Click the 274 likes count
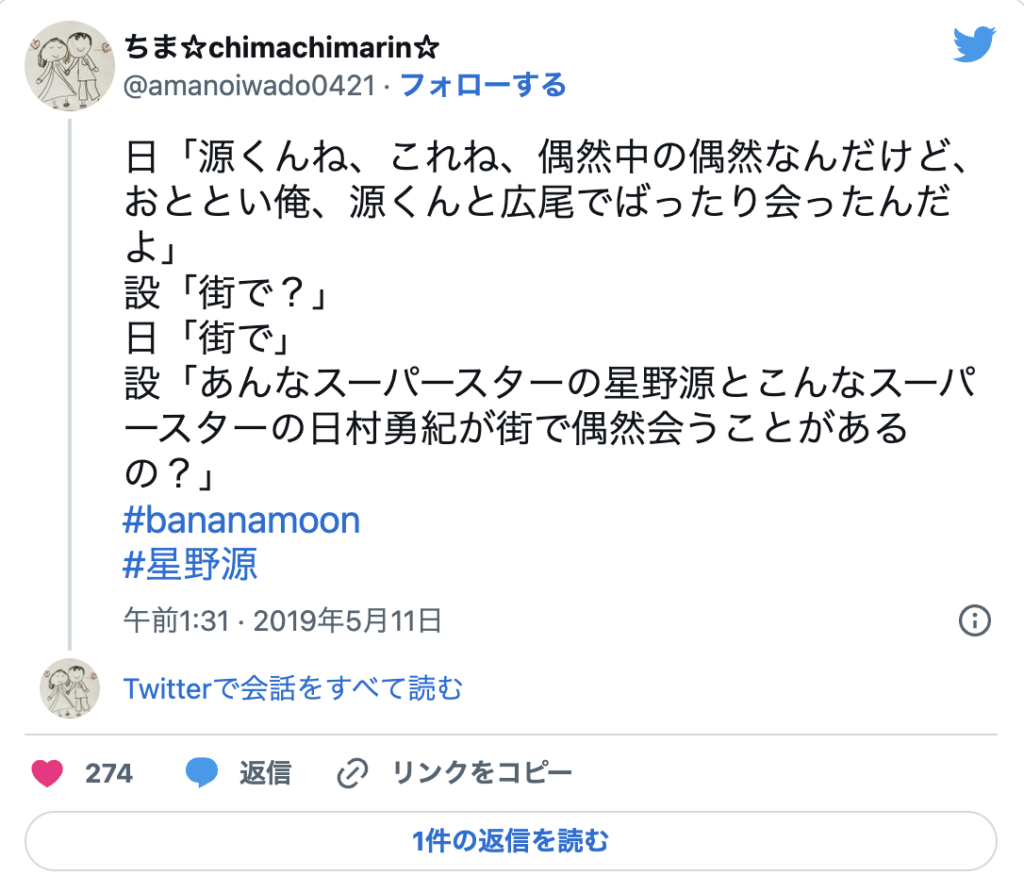The image size is (1024, 892). [109, 773]
